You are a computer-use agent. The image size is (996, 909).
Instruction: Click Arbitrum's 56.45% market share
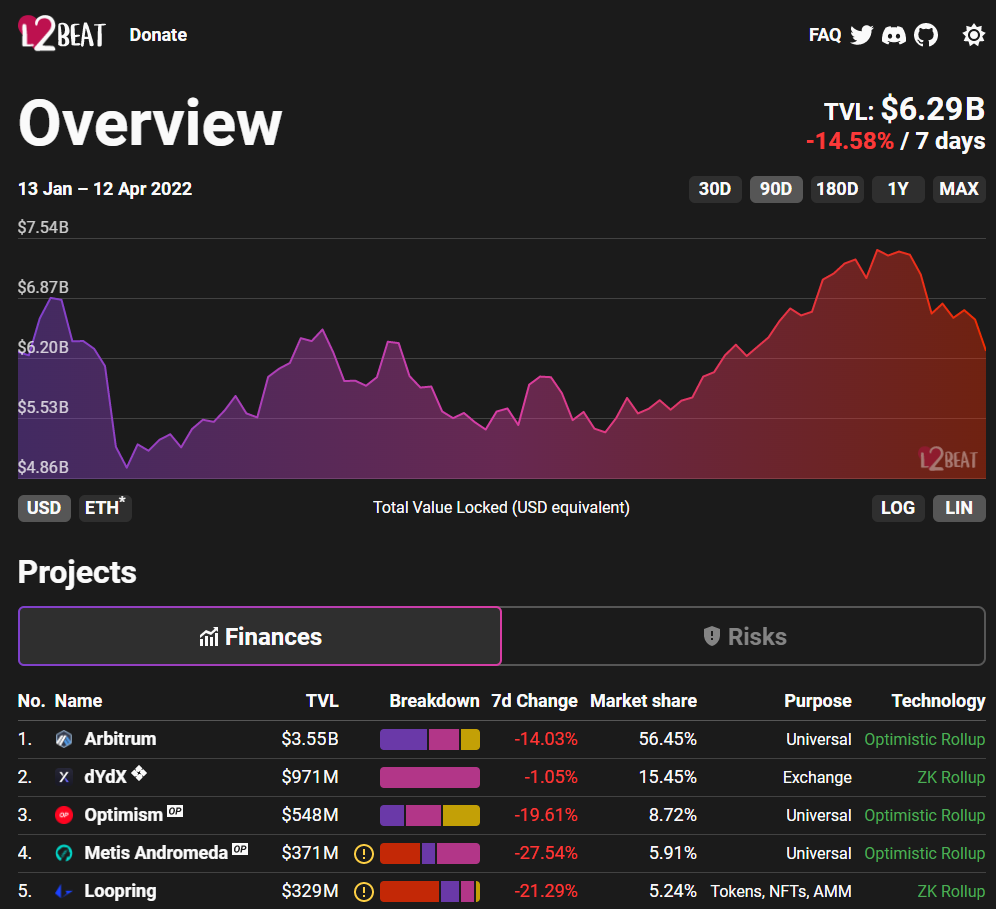pos(668,739)
